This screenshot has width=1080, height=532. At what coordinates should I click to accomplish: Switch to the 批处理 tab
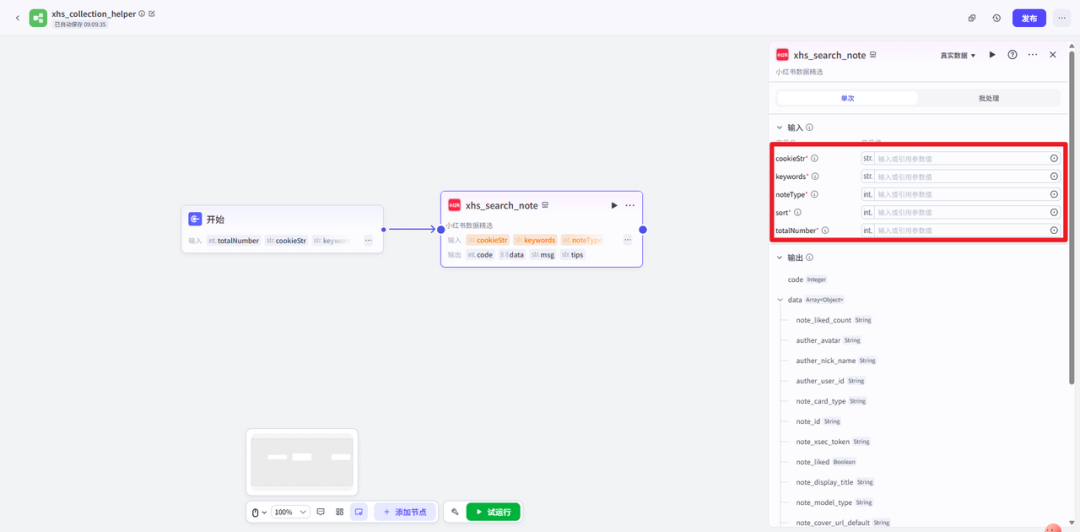(988, 98)
